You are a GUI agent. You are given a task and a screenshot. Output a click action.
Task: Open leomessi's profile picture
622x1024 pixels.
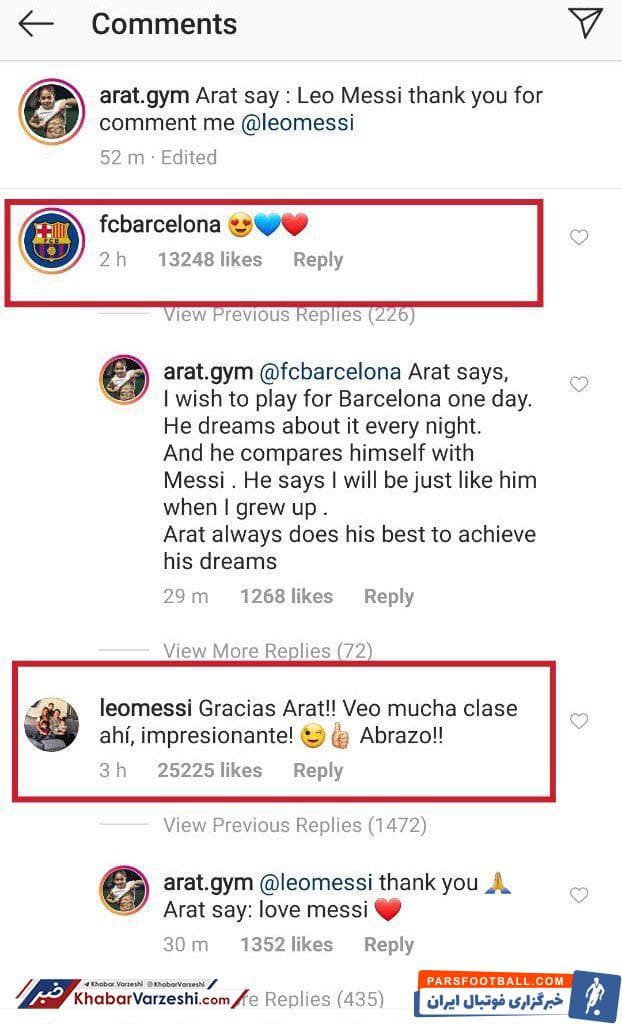tap(50, 725)
